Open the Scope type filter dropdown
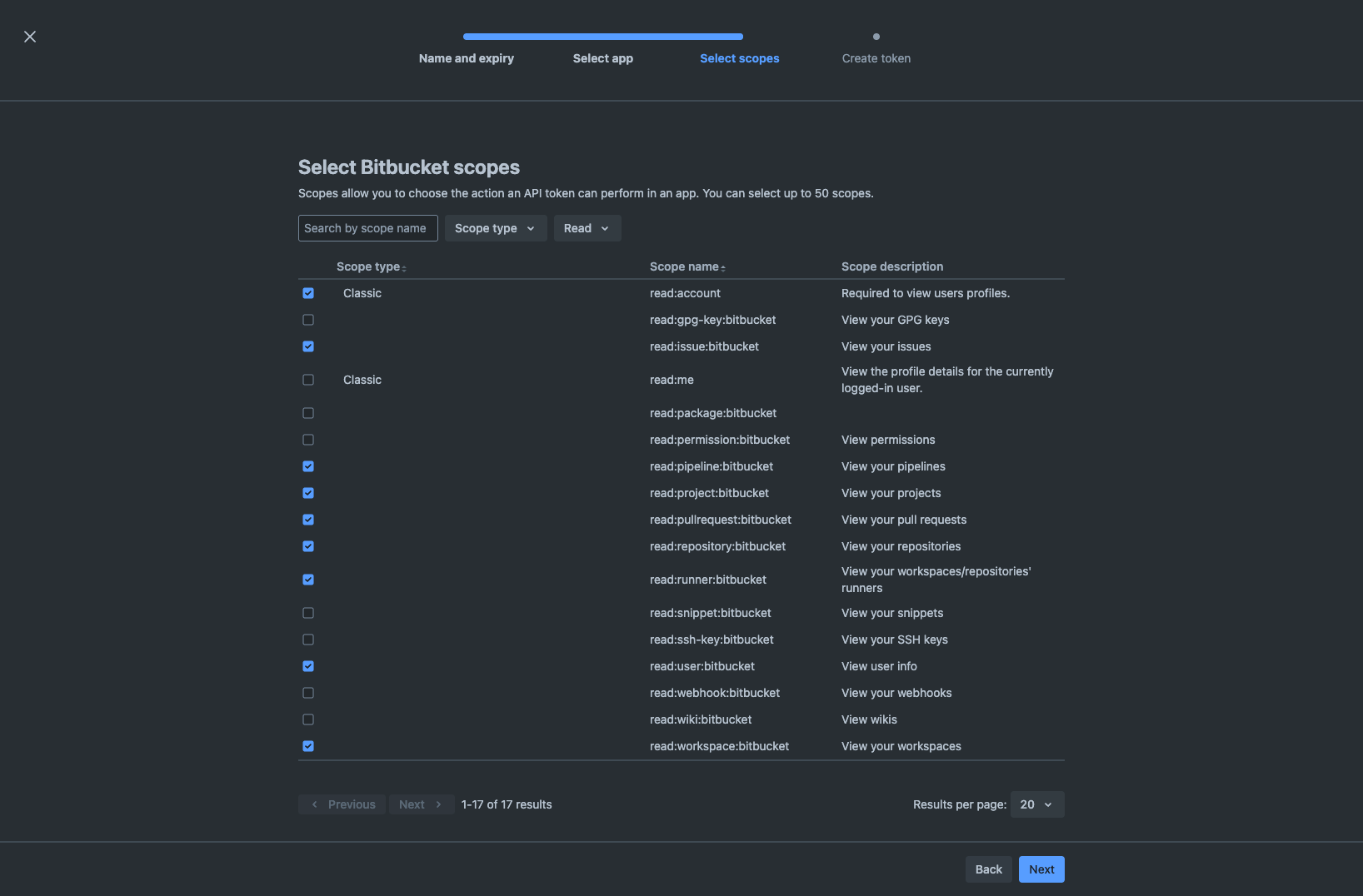Viewport: 1363px width, 896px height. tap(495, 228)
